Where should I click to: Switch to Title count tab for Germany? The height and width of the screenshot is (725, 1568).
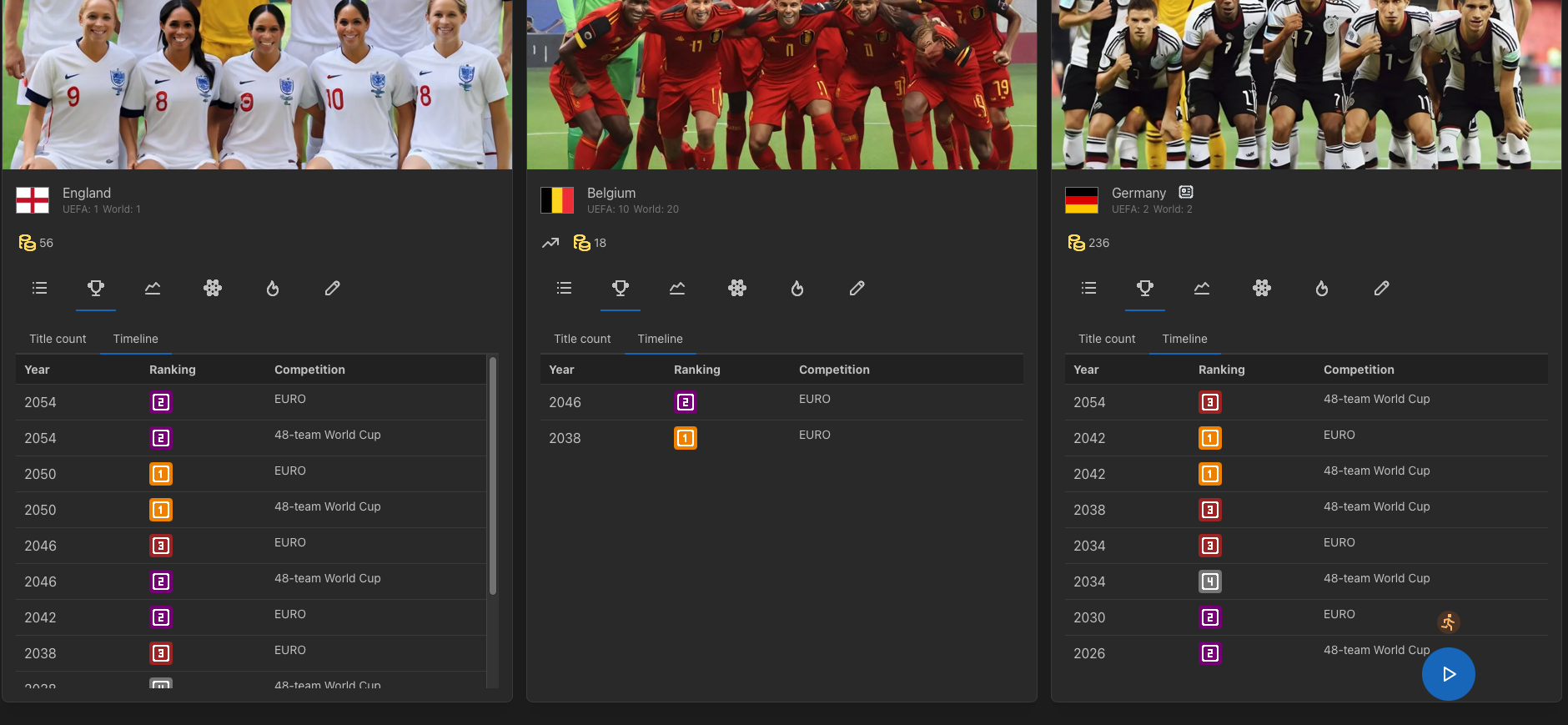[1107, 339]
